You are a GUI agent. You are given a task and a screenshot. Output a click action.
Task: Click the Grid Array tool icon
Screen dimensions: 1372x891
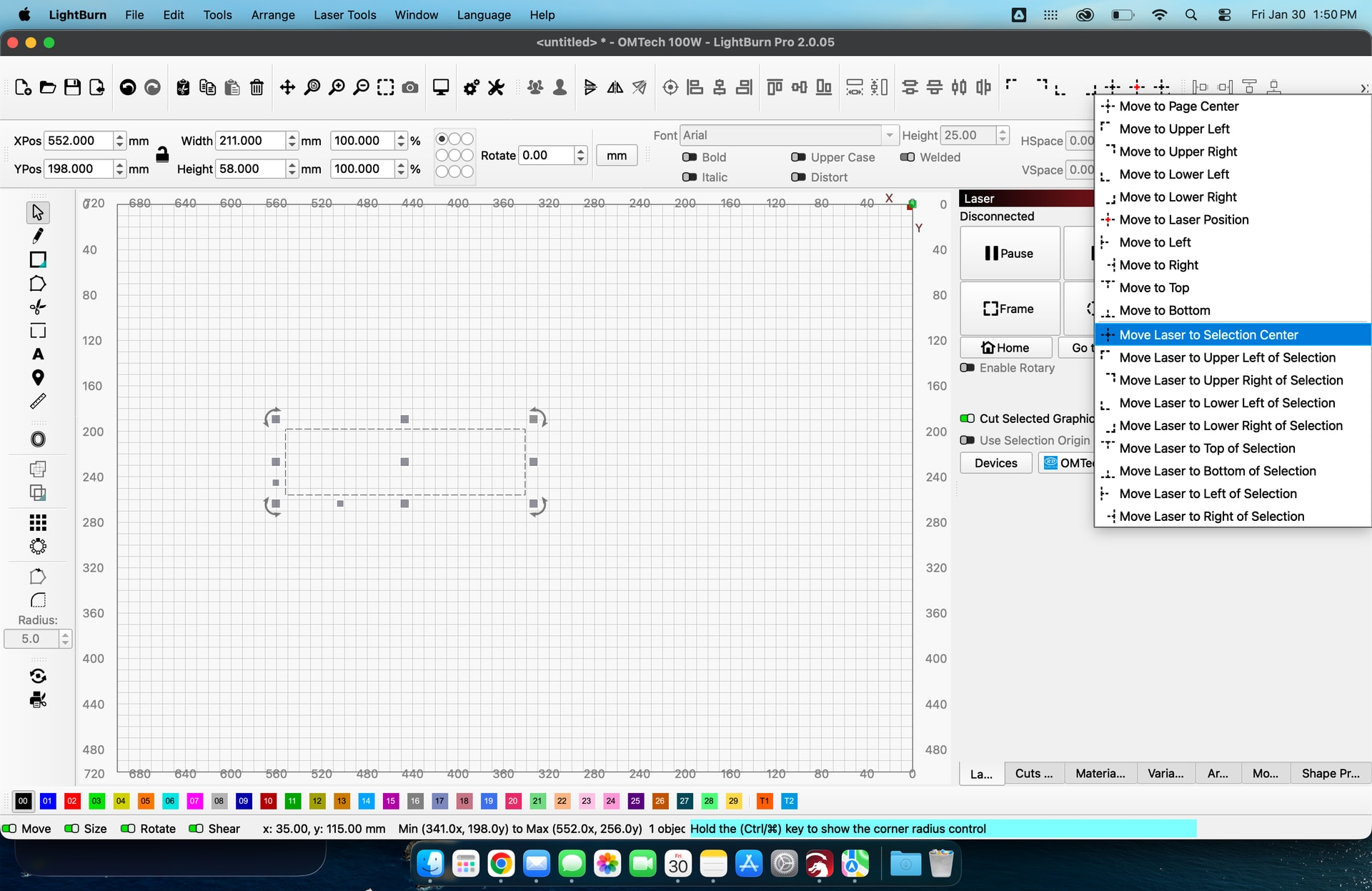[x=38, y=522]
